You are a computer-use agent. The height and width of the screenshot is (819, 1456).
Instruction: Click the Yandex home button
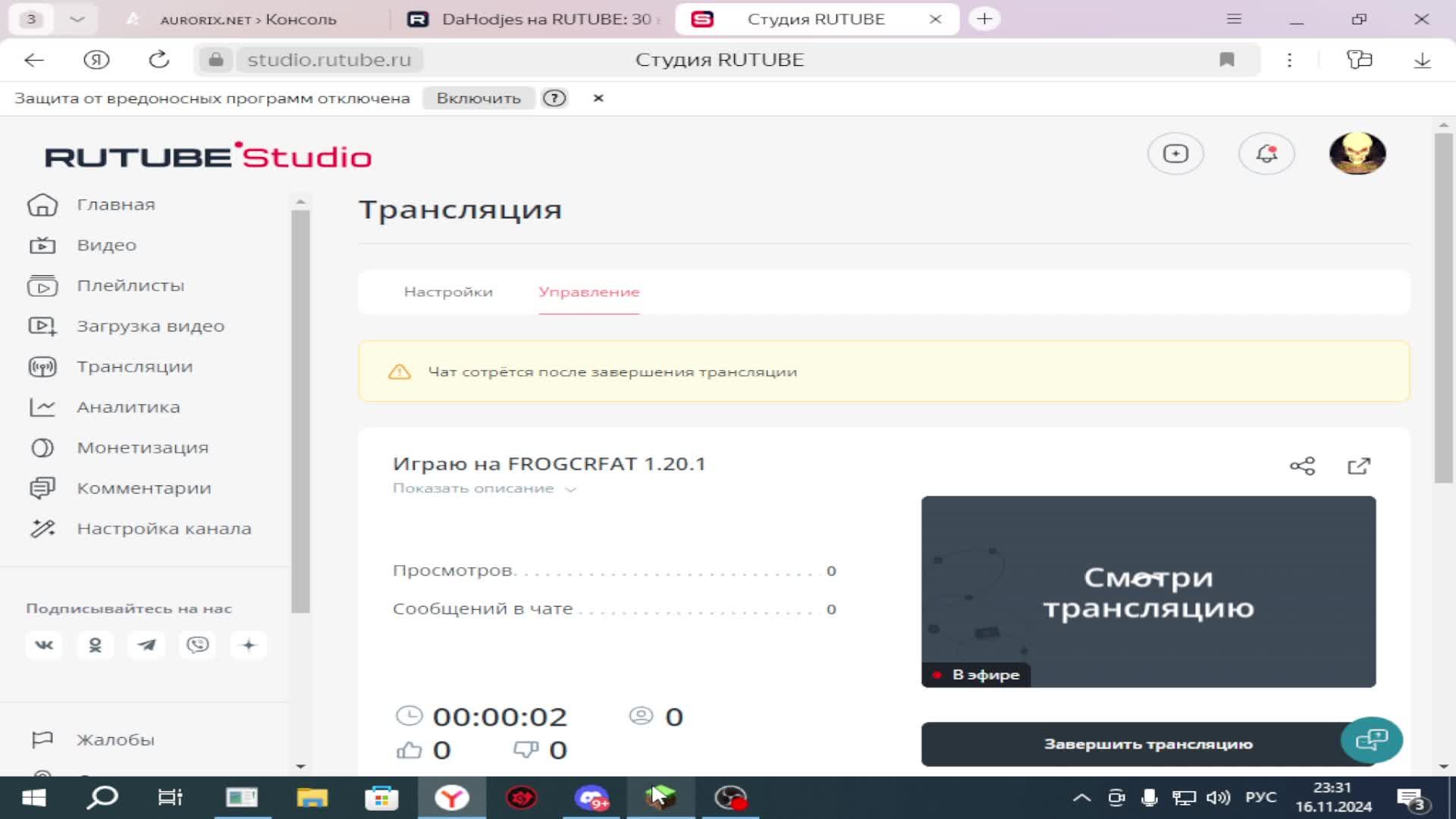(x=96, y=60)
